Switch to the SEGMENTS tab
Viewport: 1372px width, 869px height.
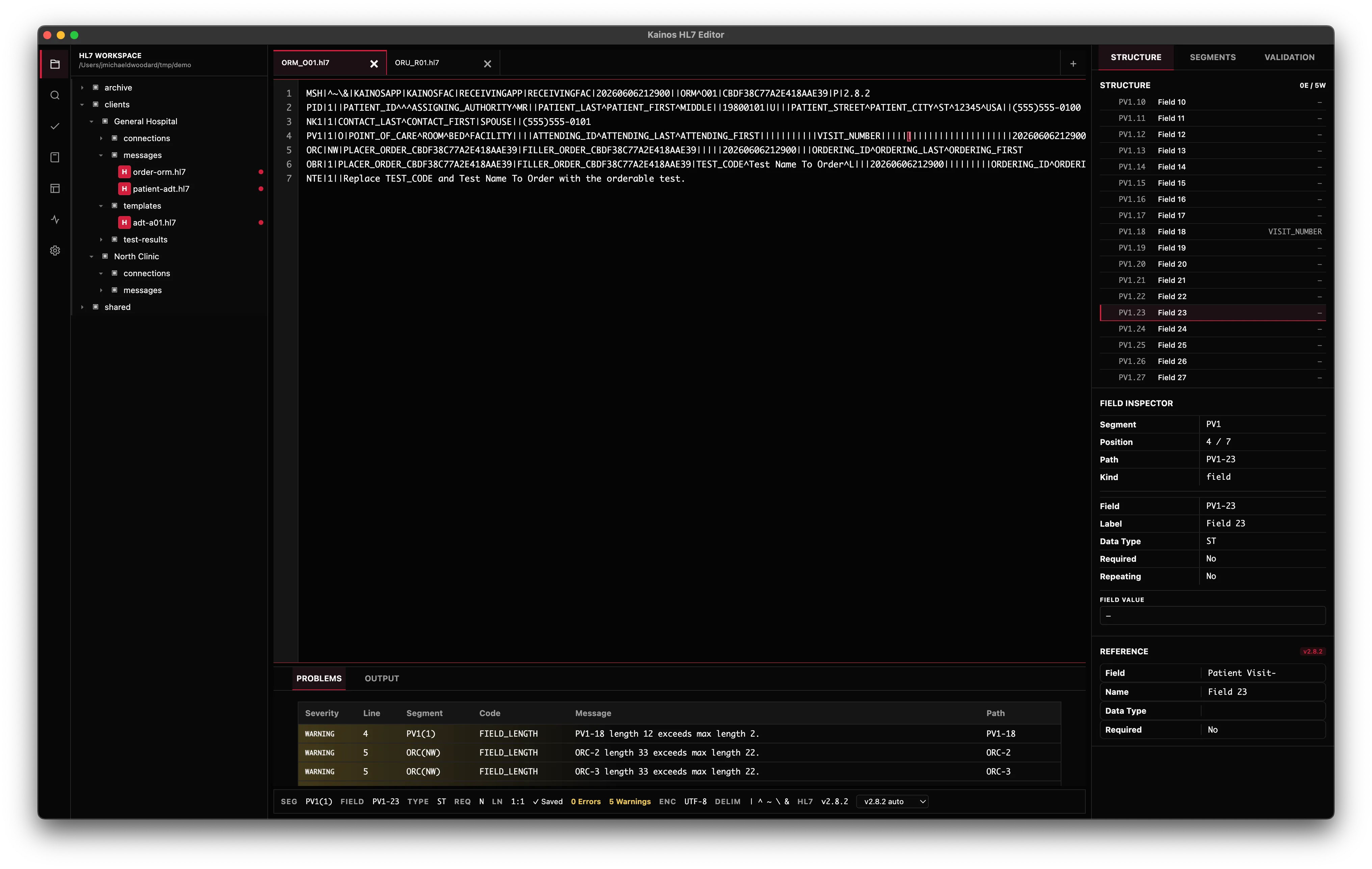pyautogui.click(x=1212, y=57)
